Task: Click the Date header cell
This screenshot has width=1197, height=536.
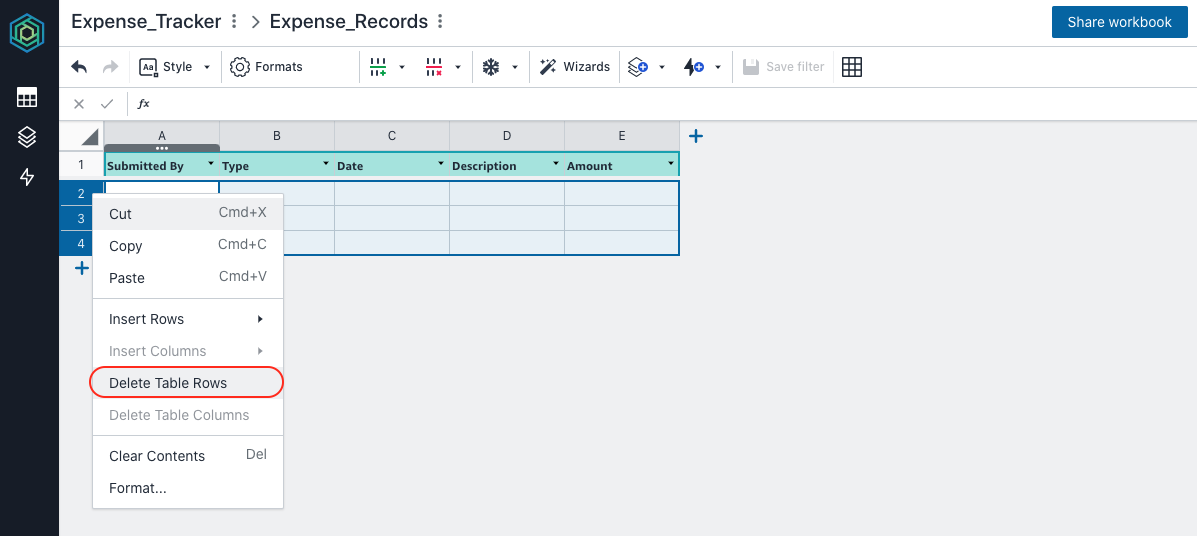Action: click(392, 166)
